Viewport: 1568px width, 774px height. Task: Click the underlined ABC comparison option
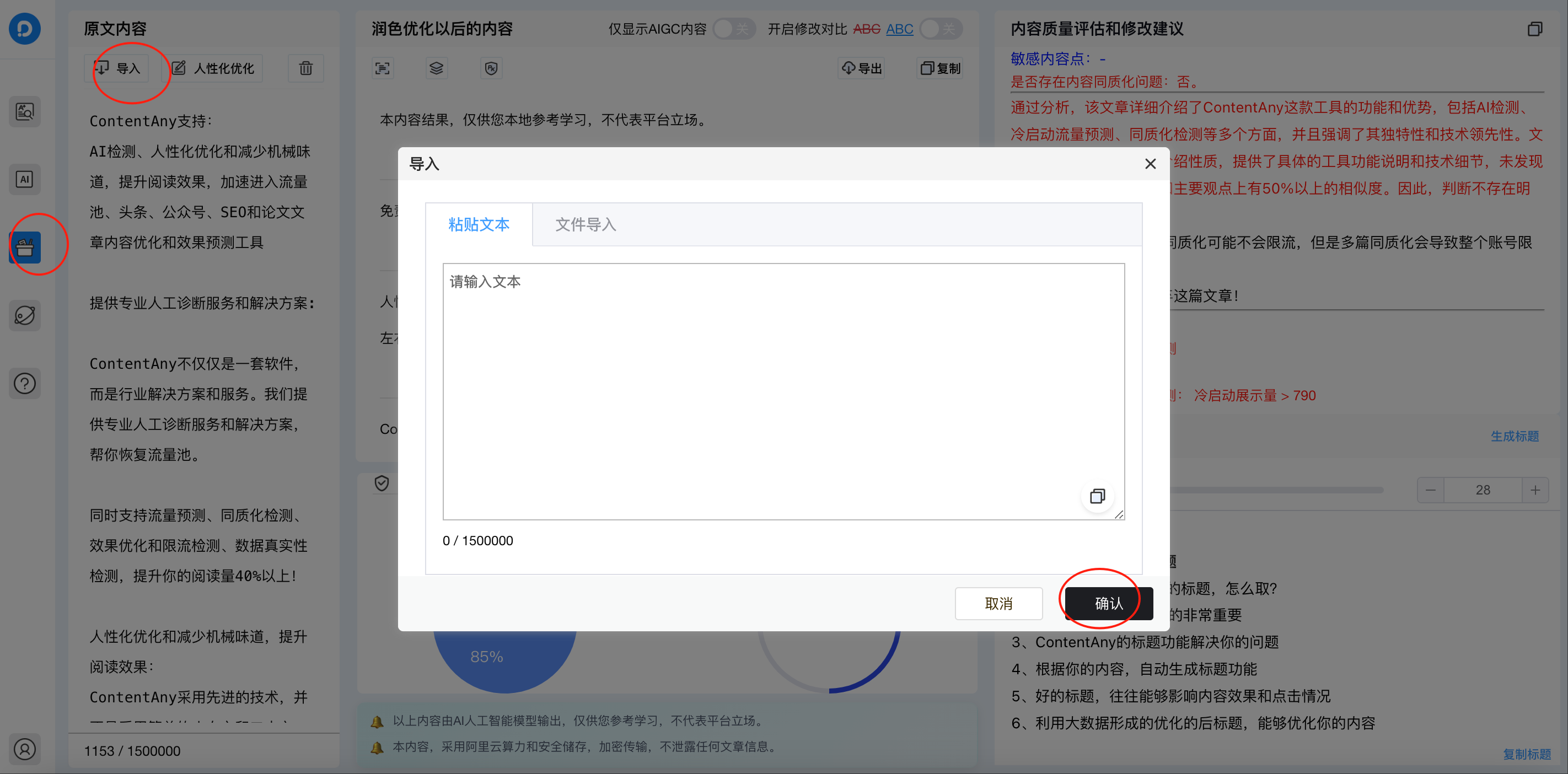click(900, 29)
